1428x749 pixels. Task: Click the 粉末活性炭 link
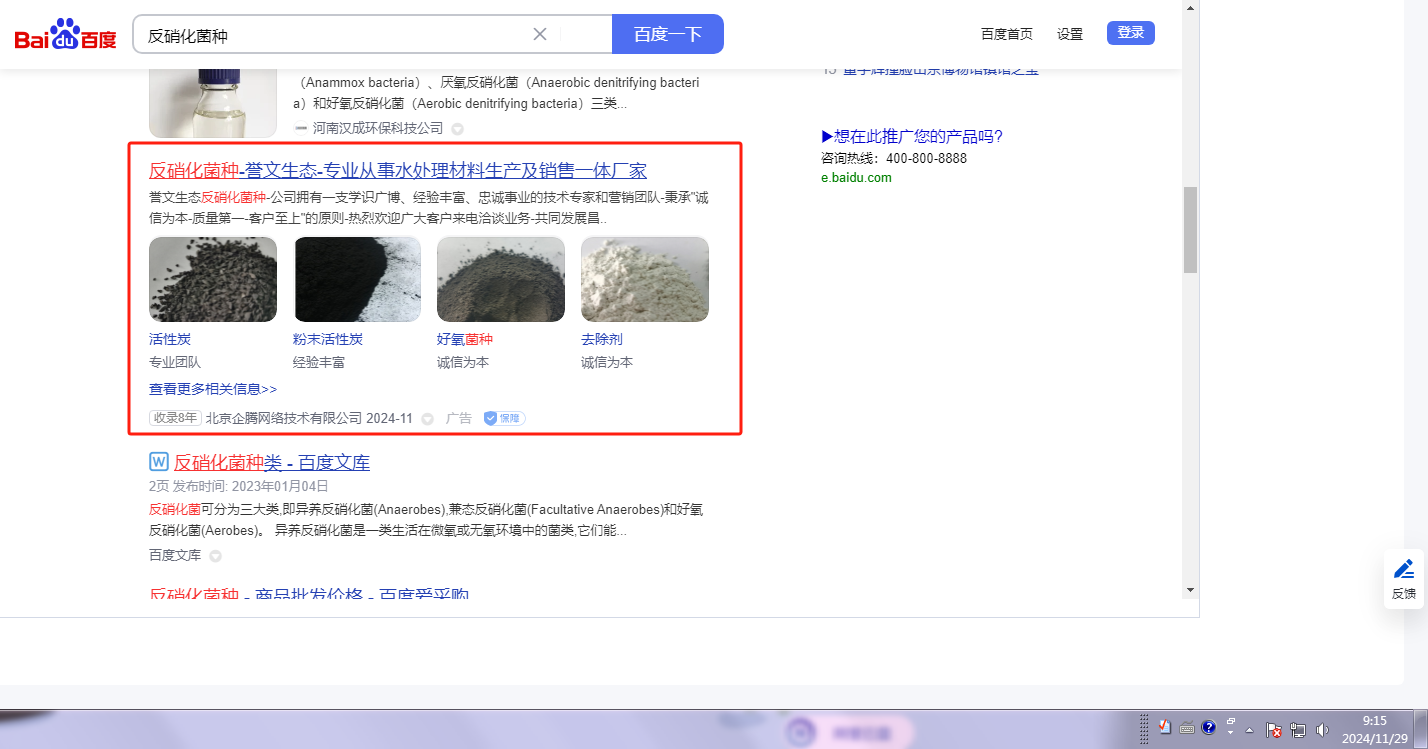tap(328, 339)
